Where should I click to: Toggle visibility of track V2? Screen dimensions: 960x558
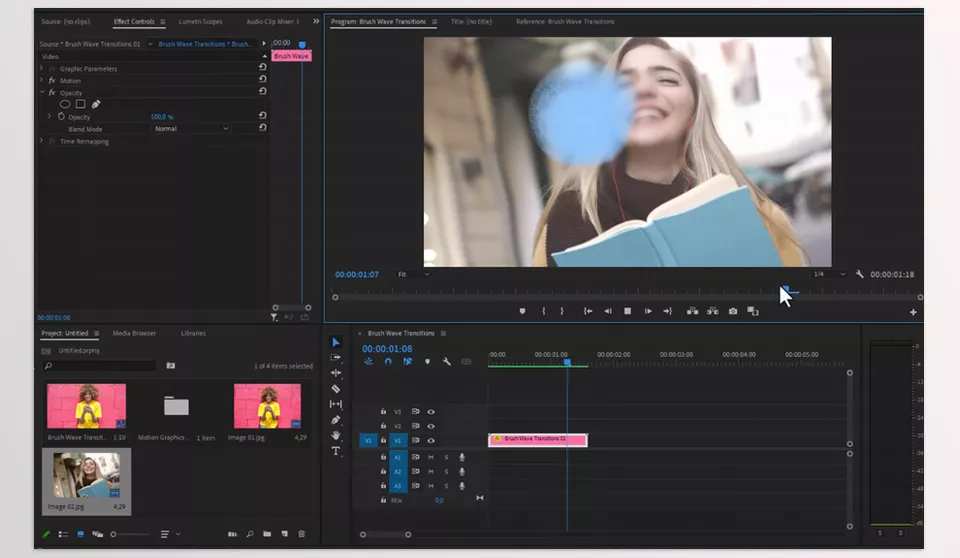pyautogui.click(x=431, y=426)
